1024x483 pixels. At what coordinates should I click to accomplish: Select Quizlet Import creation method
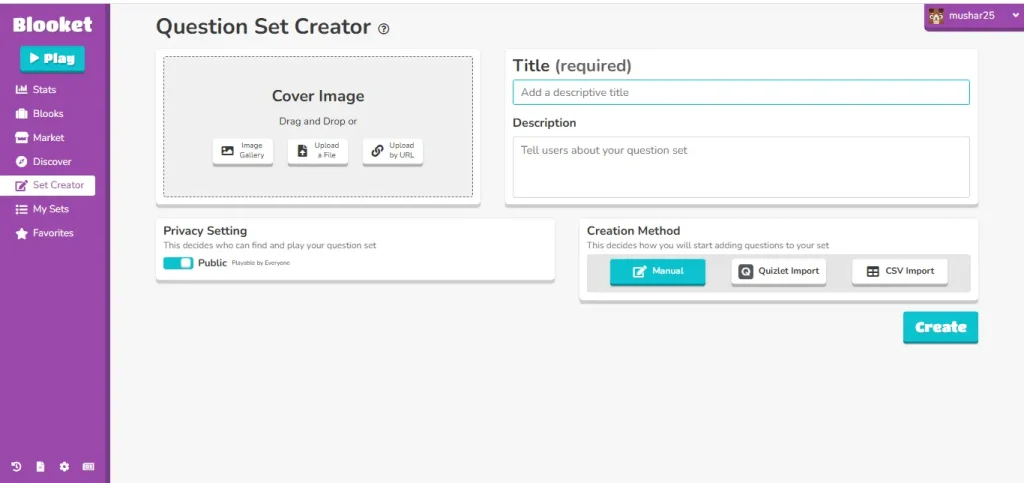tap(778, 272)
